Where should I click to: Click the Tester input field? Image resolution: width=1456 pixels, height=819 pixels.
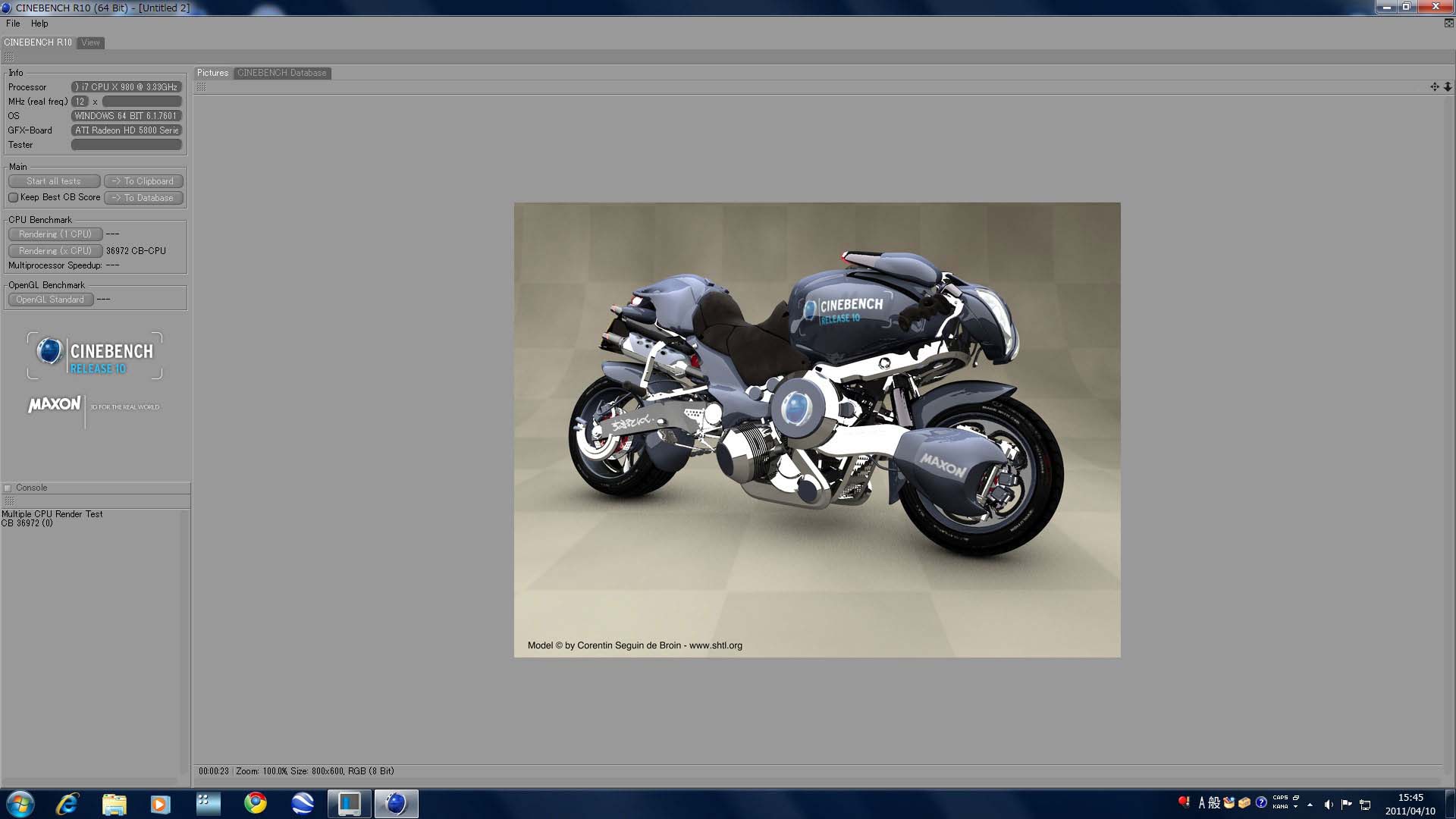126,145
